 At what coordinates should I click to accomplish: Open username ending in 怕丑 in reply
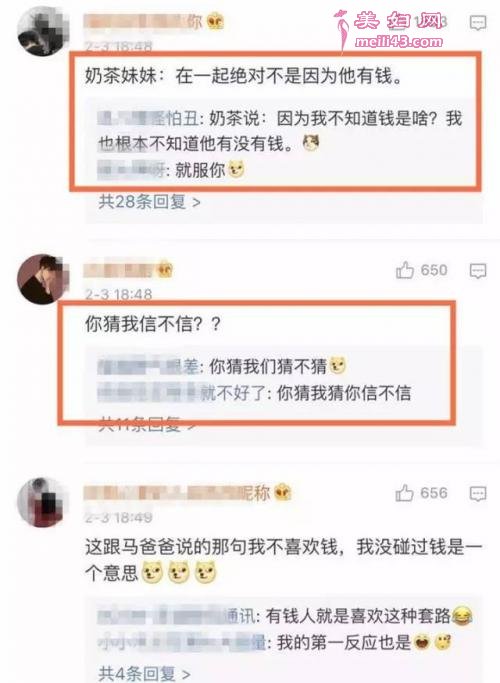(x=150, y=118)
